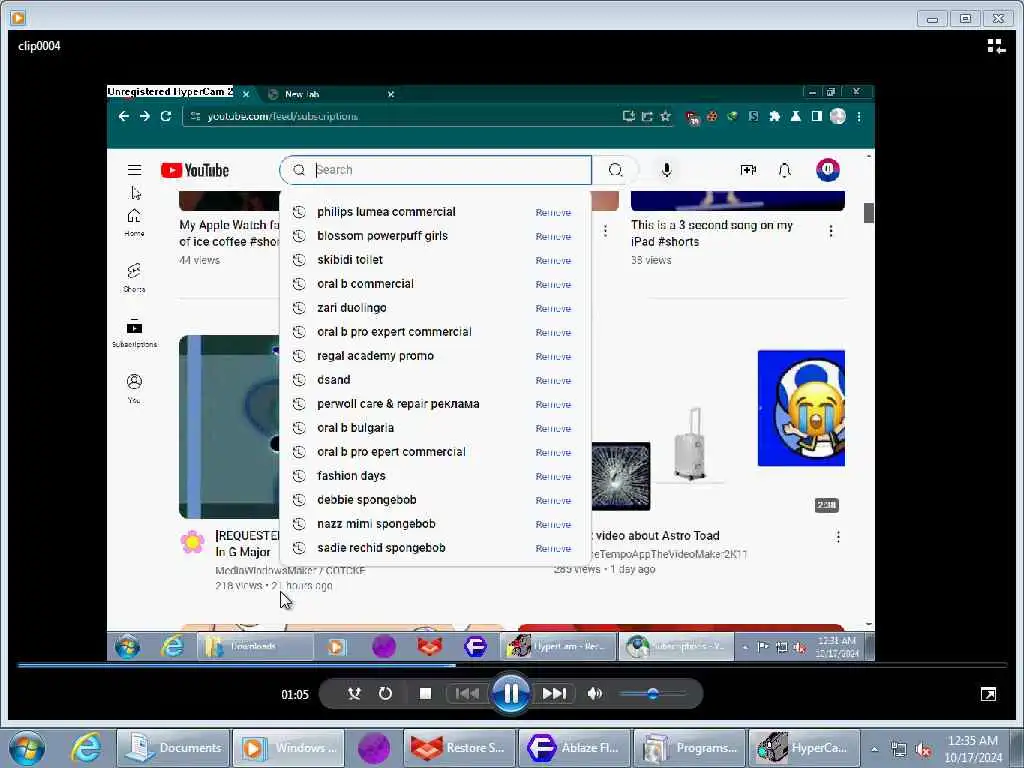Toggle repeat in the player controls
Viewport: 1024px width, 768px height.
(385, 694)
